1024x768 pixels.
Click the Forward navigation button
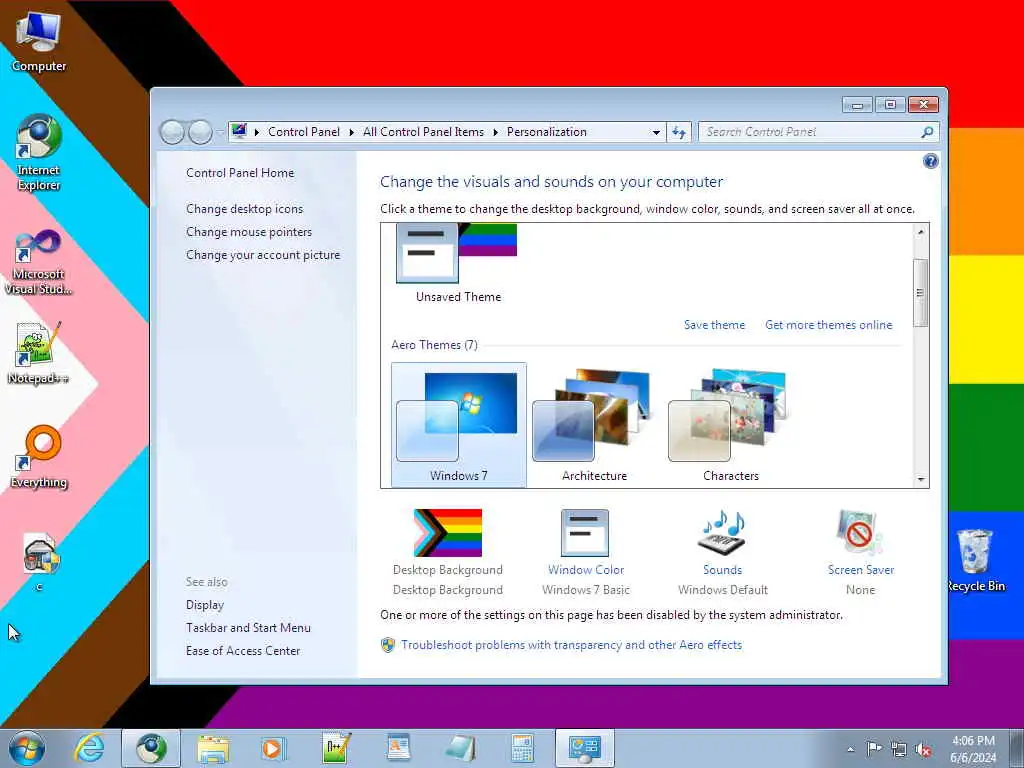tap(200, 132)
